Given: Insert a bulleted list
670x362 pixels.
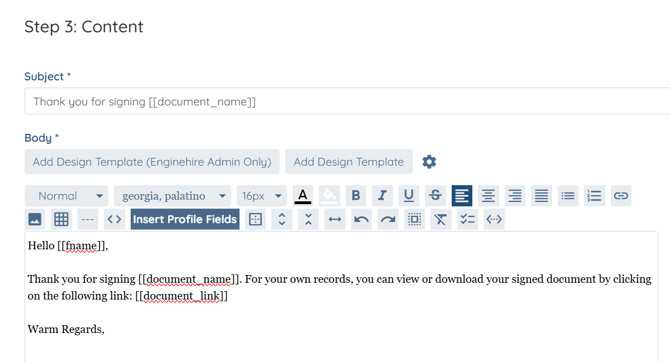Looking at the screenshot, I should [567, 196].
